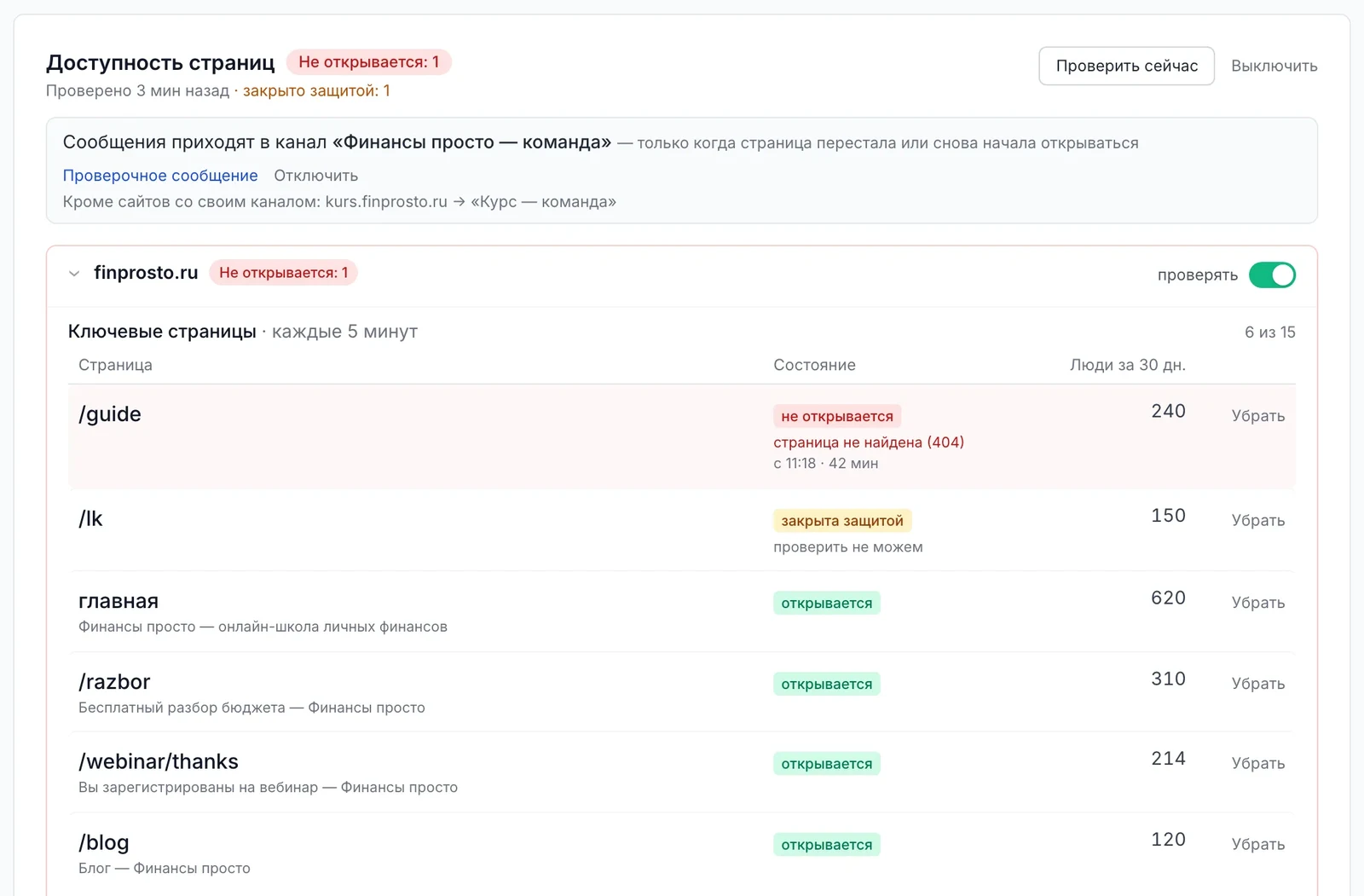The height and width of the screenshot is (896, 1364).
Task: Remove the /razbor page with Убрать
Action: [1257, 684]
